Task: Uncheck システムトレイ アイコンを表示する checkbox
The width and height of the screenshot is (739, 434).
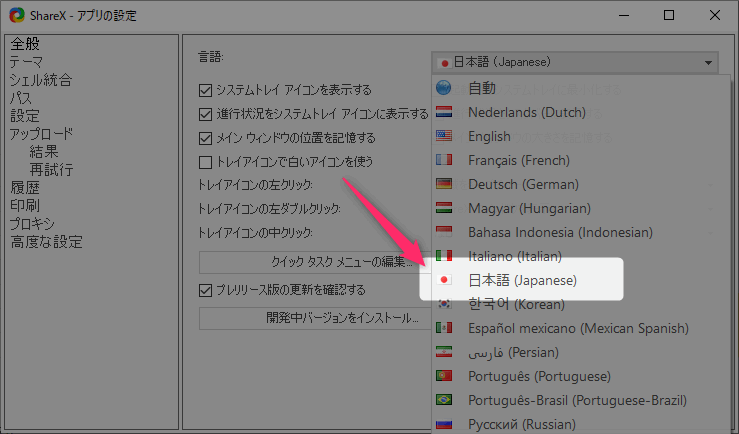Action: coord(205,90)
